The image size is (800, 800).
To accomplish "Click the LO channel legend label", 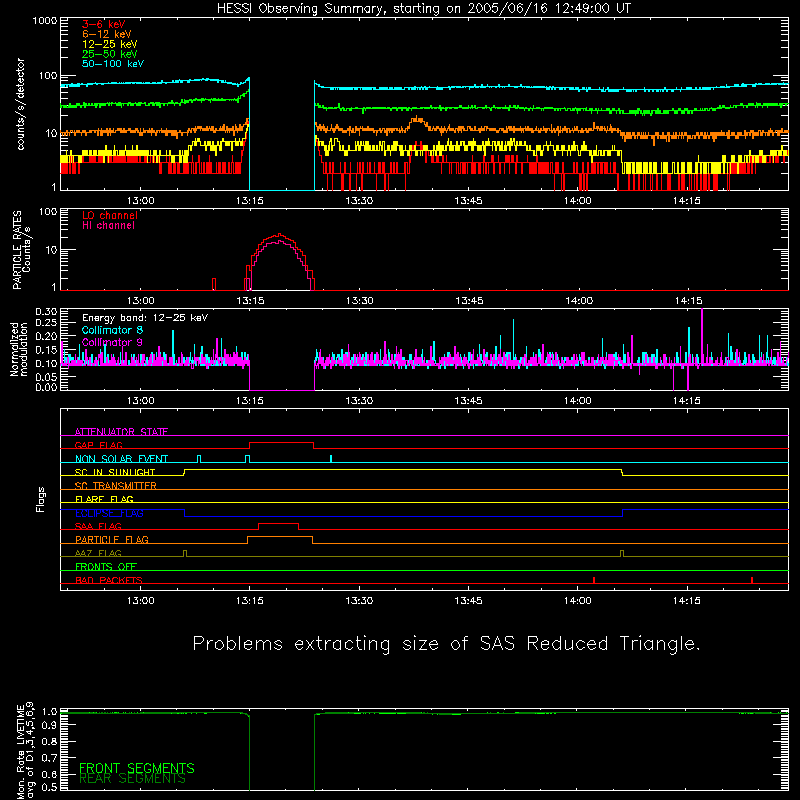I will (110, 215).
